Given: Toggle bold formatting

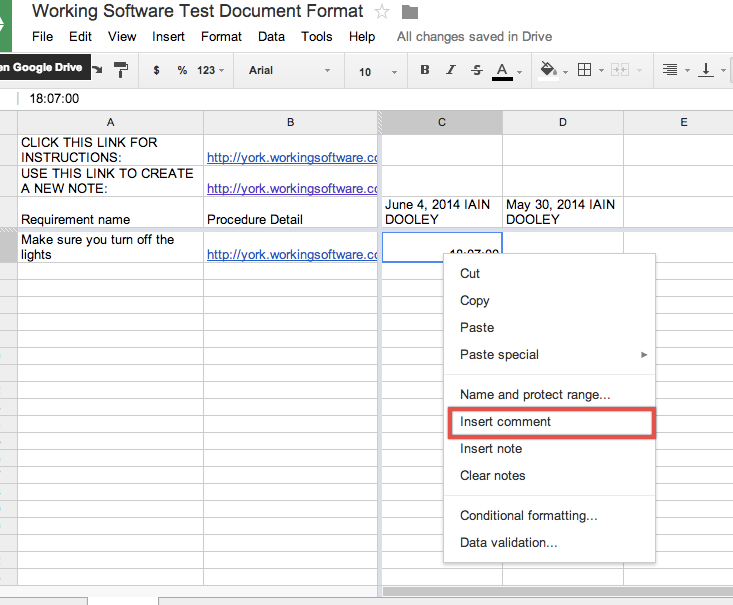Looking at the screenshot, I should (424, 70).
